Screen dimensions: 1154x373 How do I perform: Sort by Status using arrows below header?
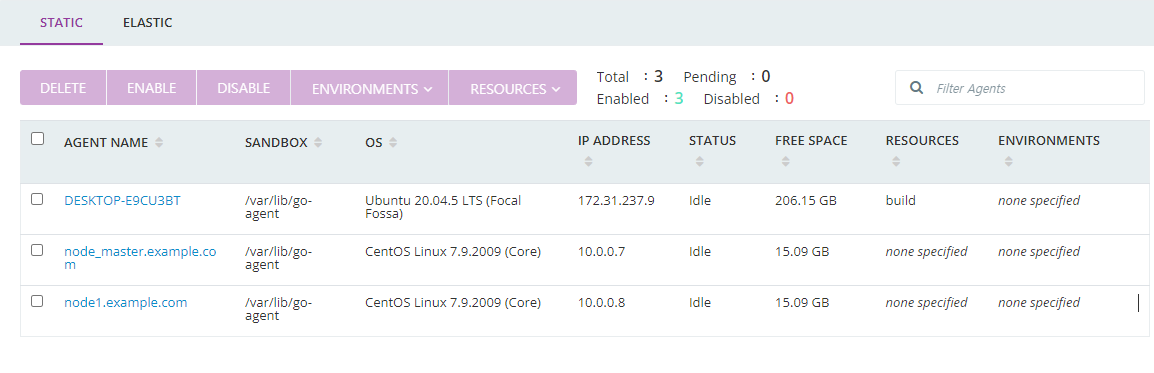click(699, 161)
